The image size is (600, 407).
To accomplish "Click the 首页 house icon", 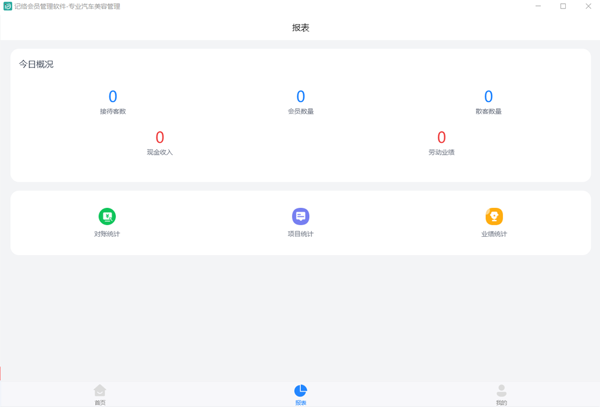I will pos(100,390).
